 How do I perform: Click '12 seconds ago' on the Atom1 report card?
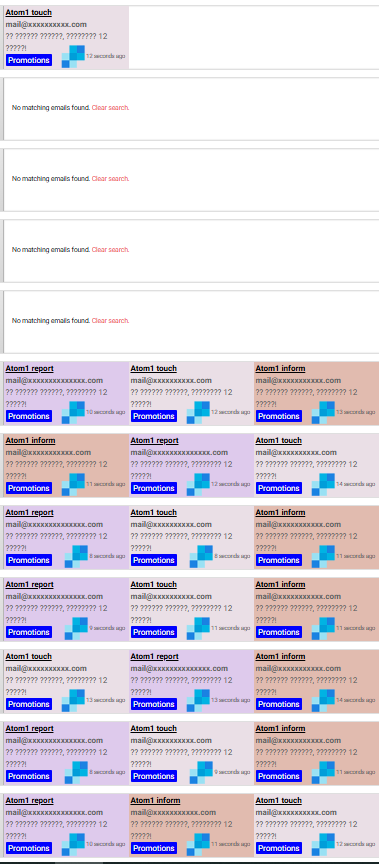230,484
